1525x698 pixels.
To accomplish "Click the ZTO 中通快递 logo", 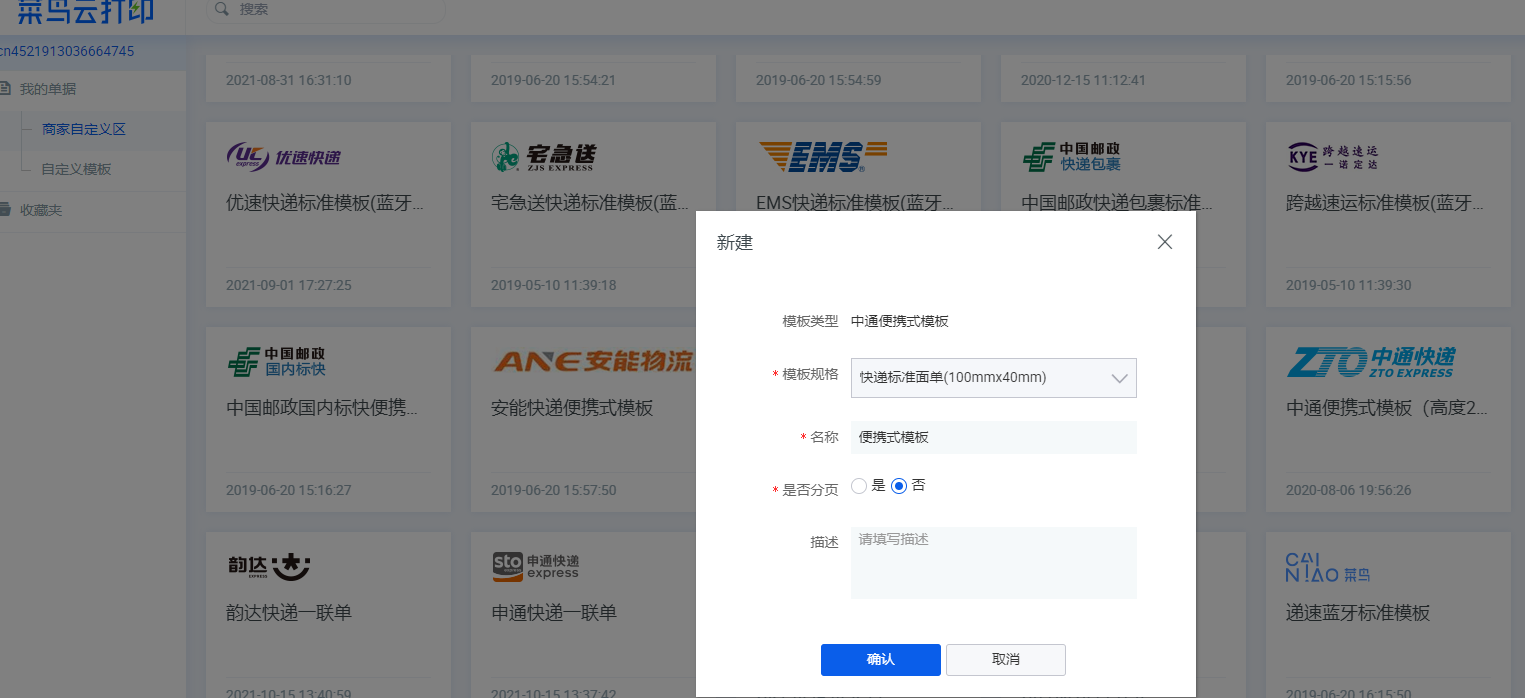I will [x=1370, y=362].
